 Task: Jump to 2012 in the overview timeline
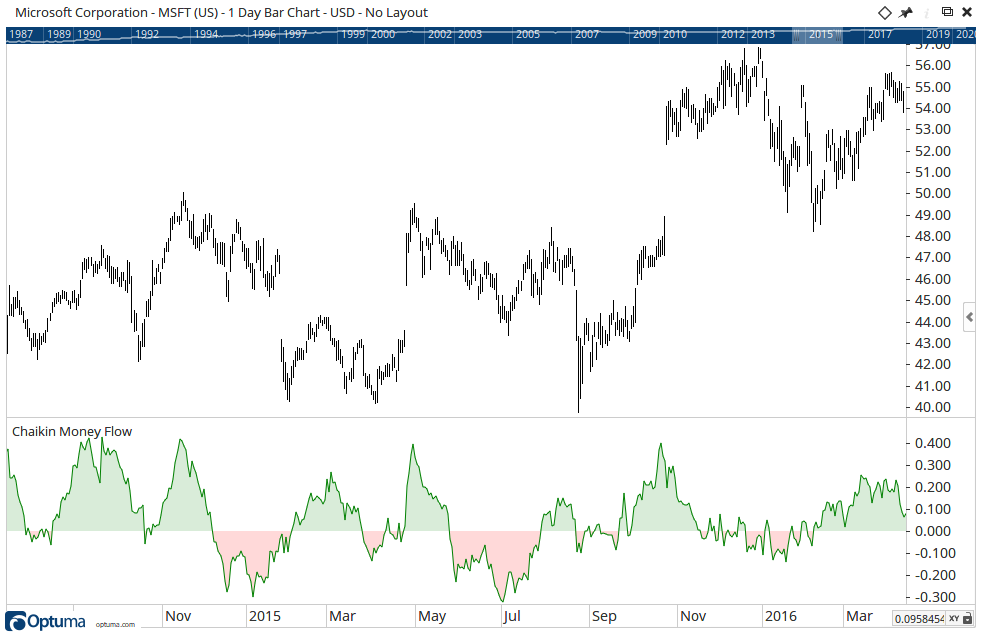pos(733,34)
